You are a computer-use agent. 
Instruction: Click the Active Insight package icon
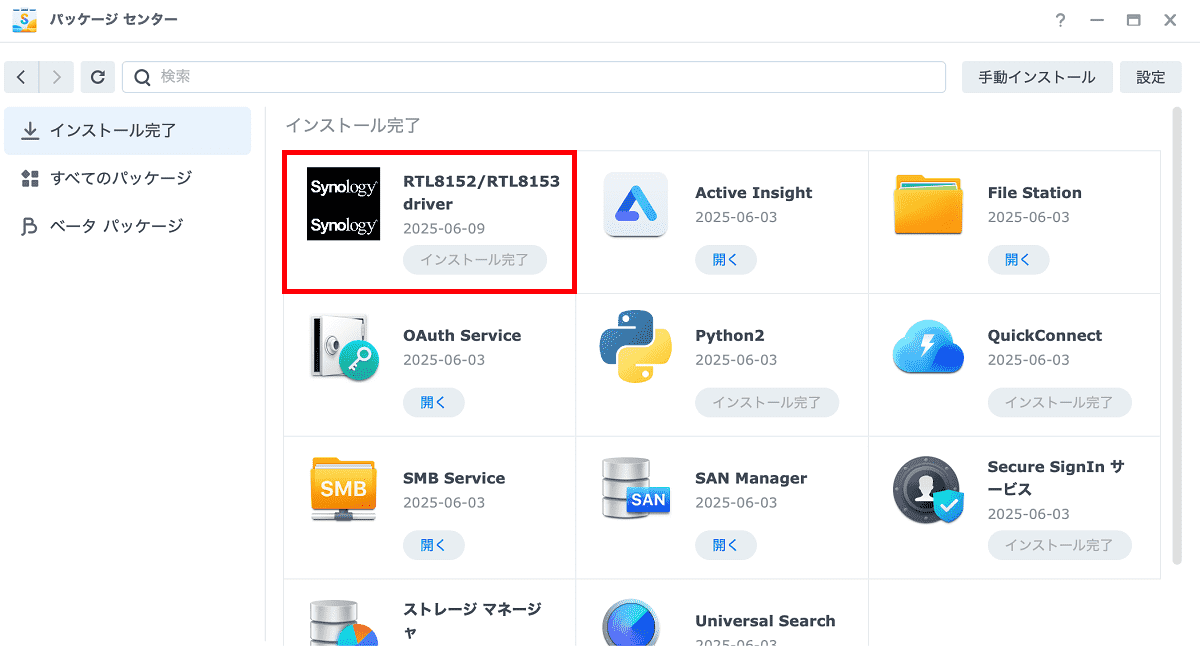coord(635,204)
